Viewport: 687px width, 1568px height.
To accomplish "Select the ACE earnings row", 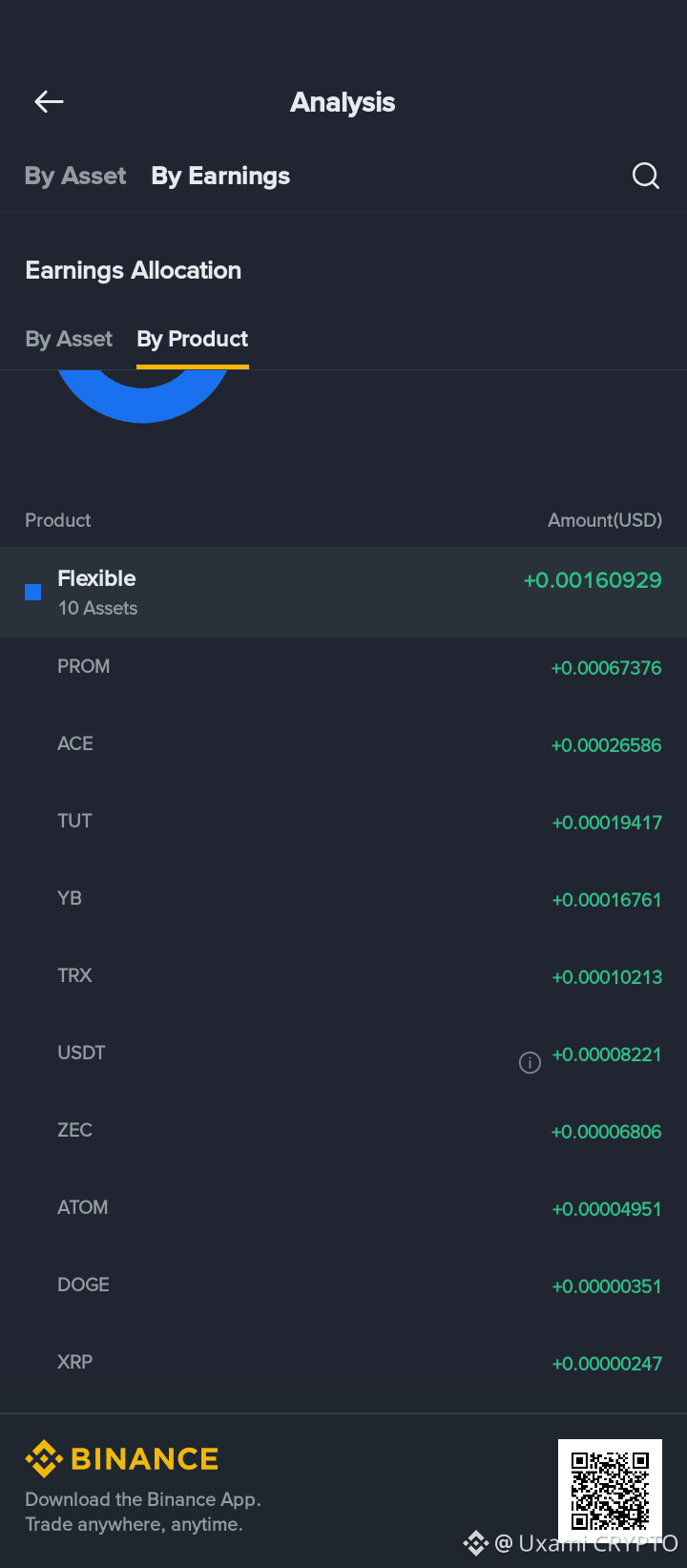I will 343,744.
